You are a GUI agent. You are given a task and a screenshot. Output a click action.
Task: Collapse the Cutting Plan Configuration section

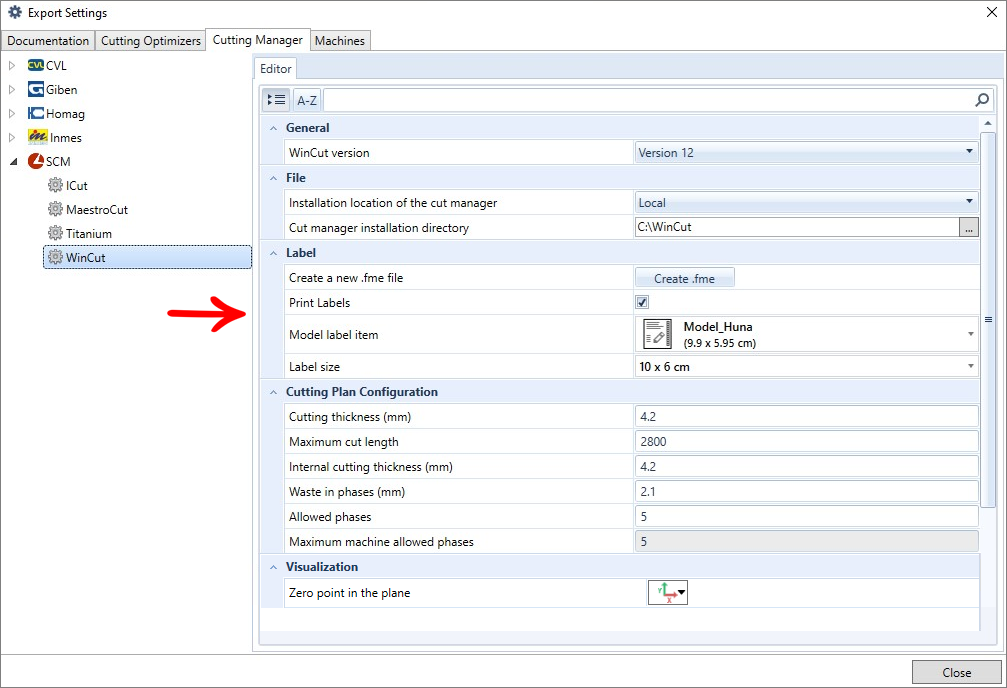tap(274, 393)
